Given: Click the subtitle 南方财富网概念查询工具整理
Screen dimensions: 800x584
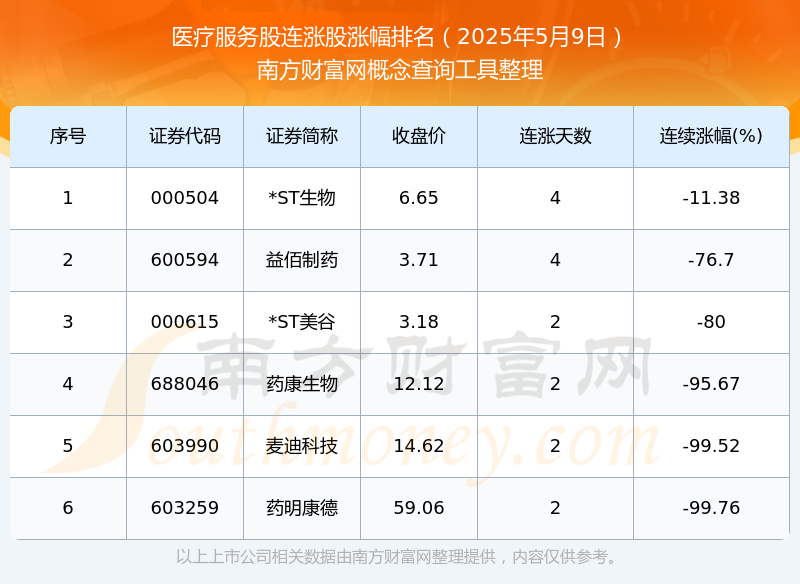Looking at the screenshot, I should tap(400, 70).
